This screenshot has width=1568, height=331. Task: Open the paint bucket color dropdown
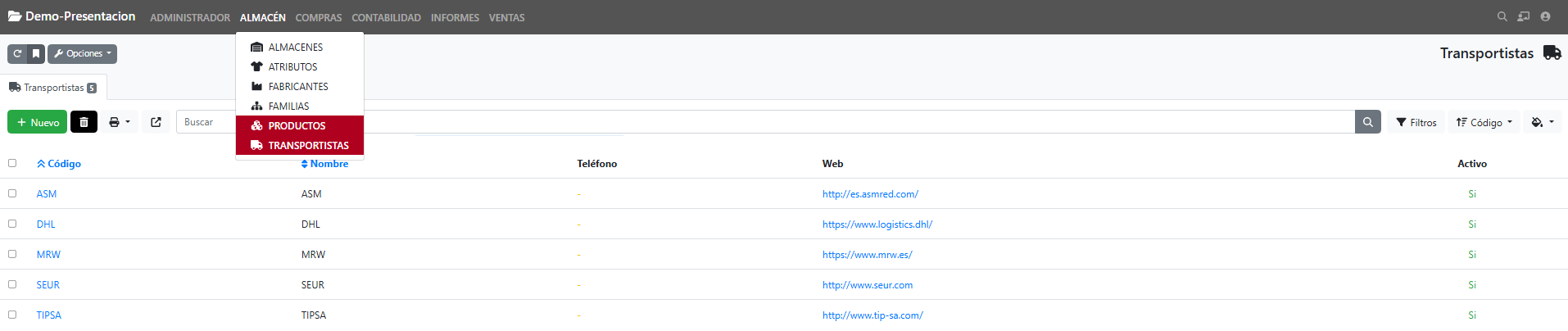(1542, 122)
